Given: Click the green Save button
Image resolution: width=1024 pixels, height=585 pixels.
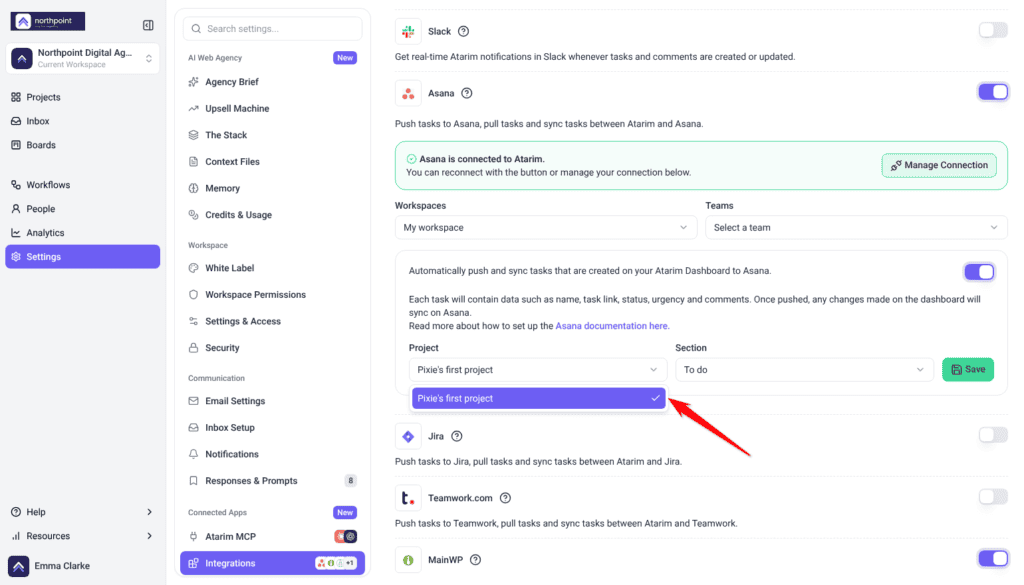Looking at the screenshot, I should point(968,370).
